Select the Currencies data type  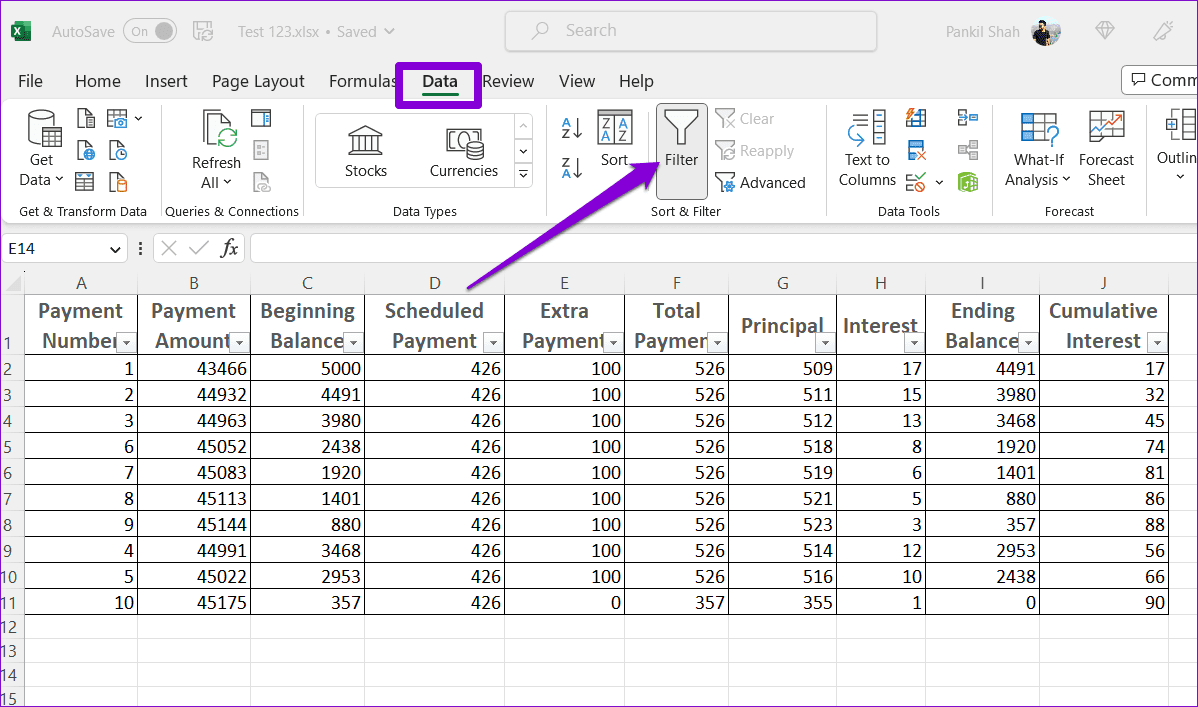coord(464,151)
